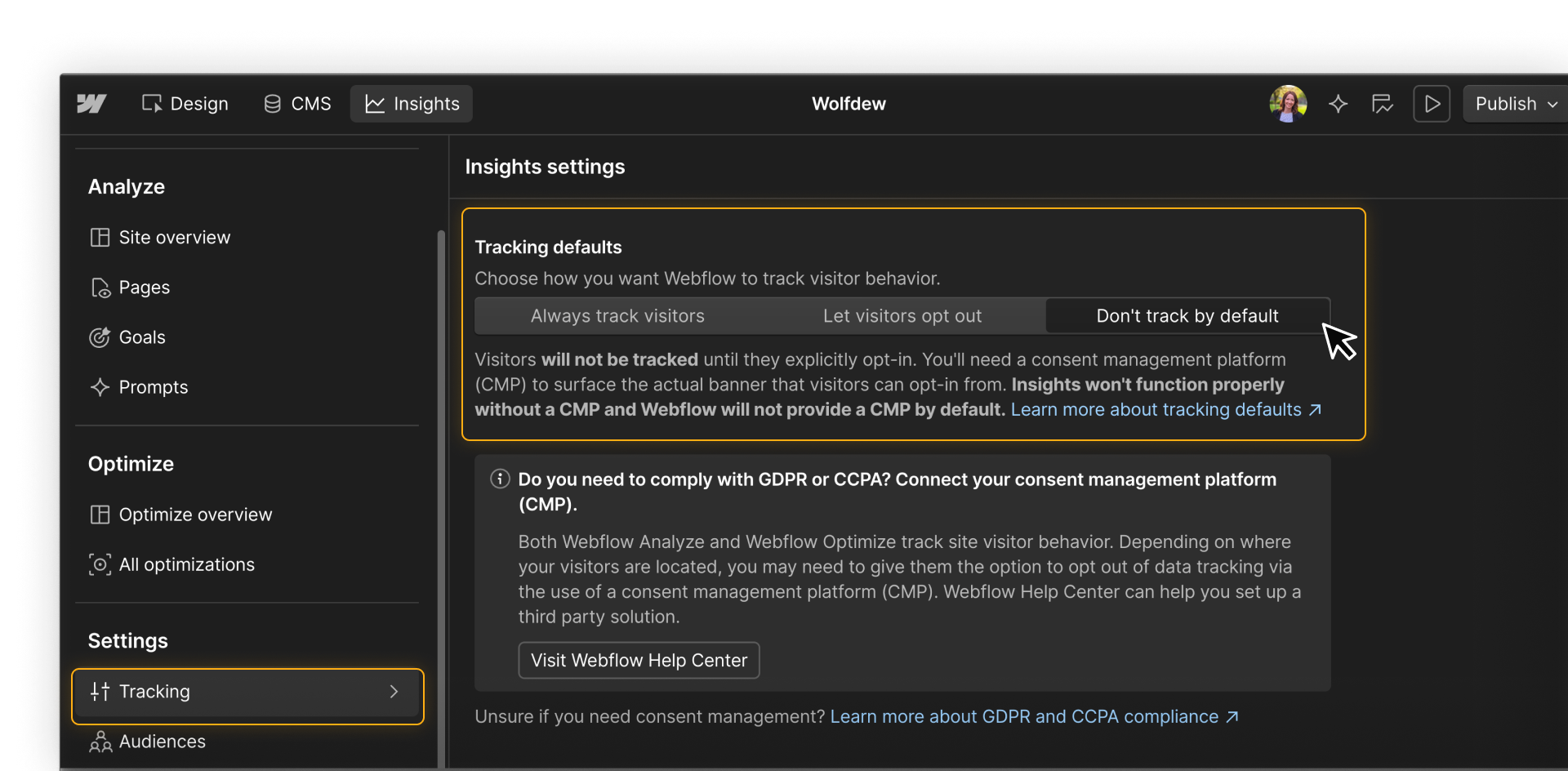Open the AI assistant sparkle icon
This screenshot has height=771, width=1568.
click(1338, 104)
